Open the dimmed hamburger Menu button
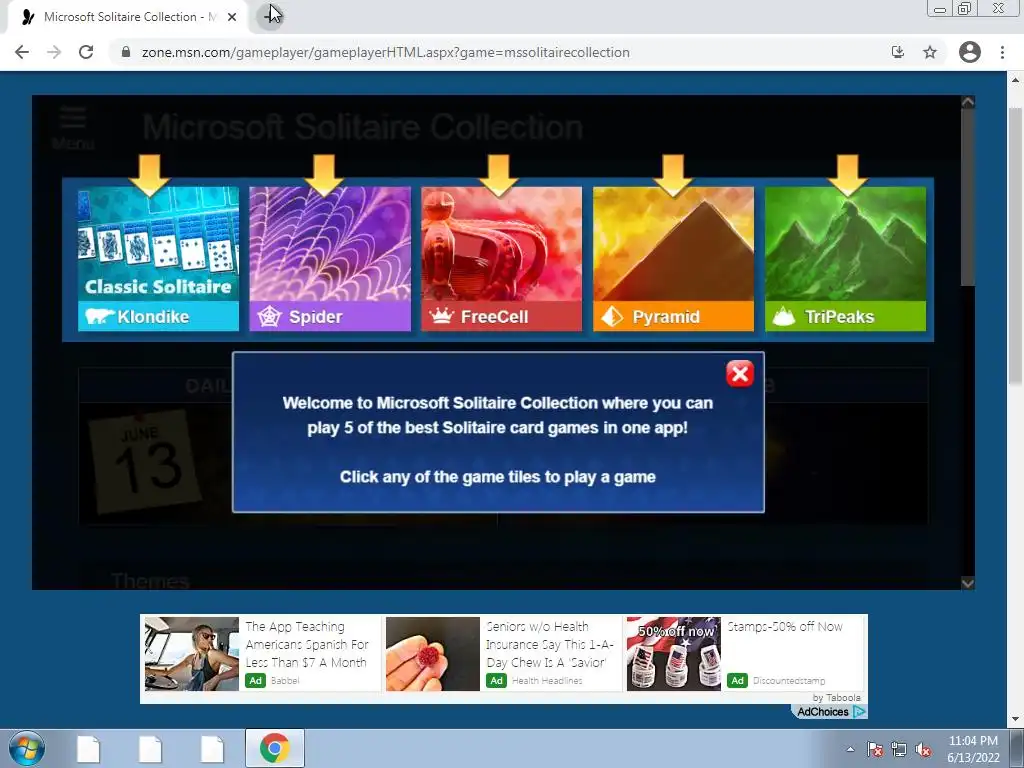 click(x=73, y=127)
